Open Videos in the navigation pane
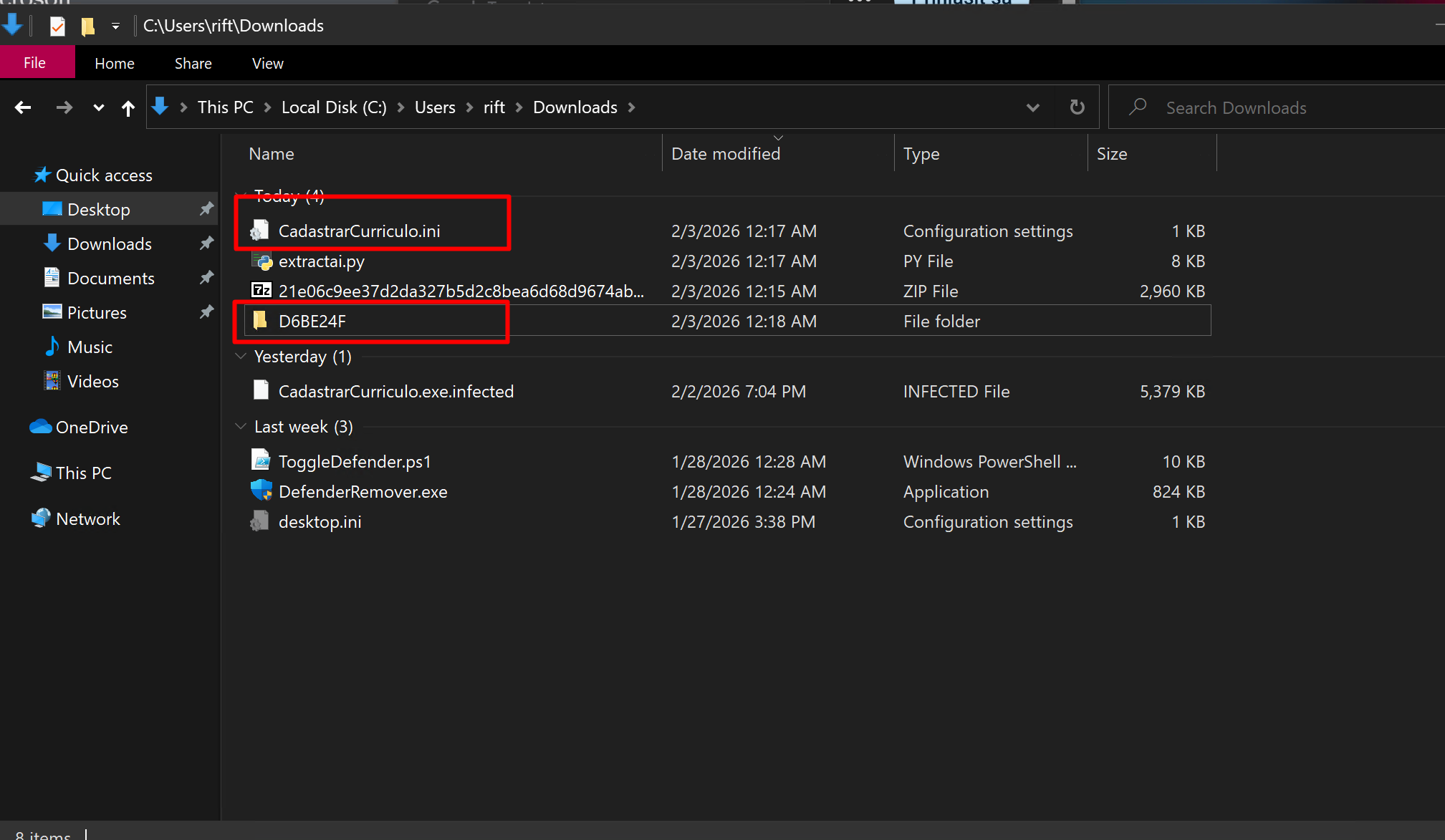The image size is (1445, 840). pos(93,382)
